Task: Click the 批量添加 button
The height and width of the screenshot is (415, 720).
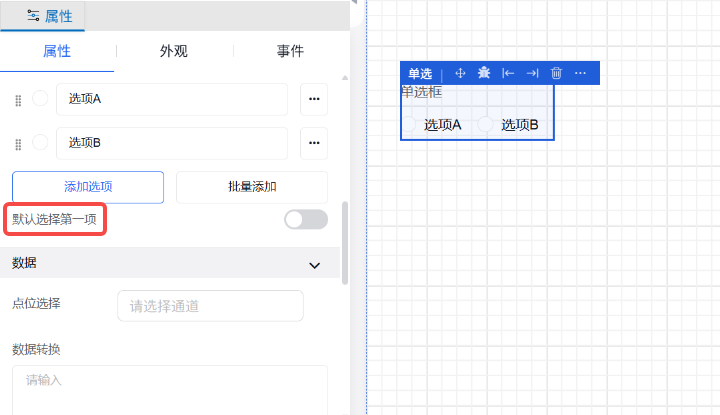Action: (252, 187)
